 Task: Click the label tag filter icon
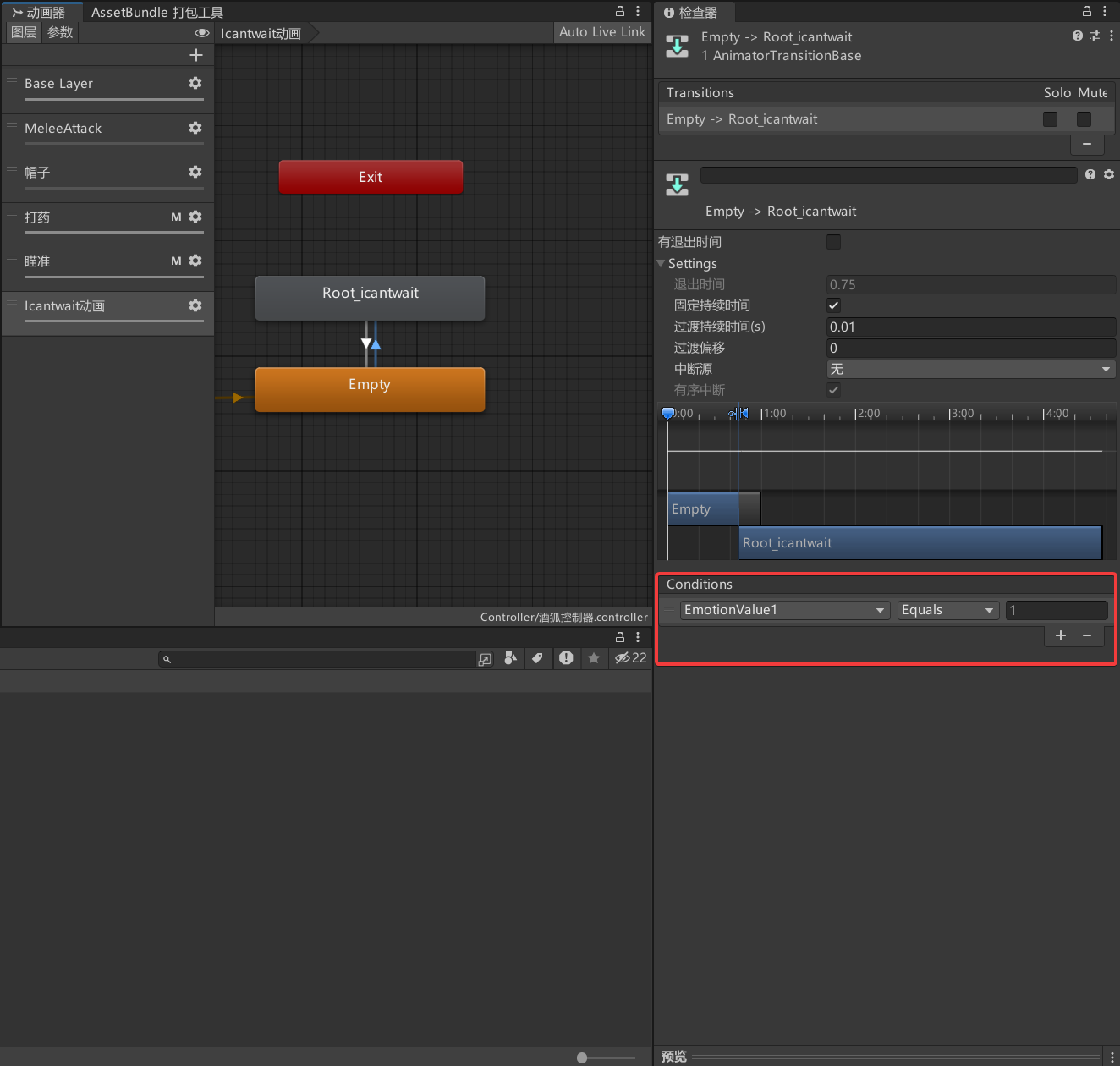[x=537, y=658]
